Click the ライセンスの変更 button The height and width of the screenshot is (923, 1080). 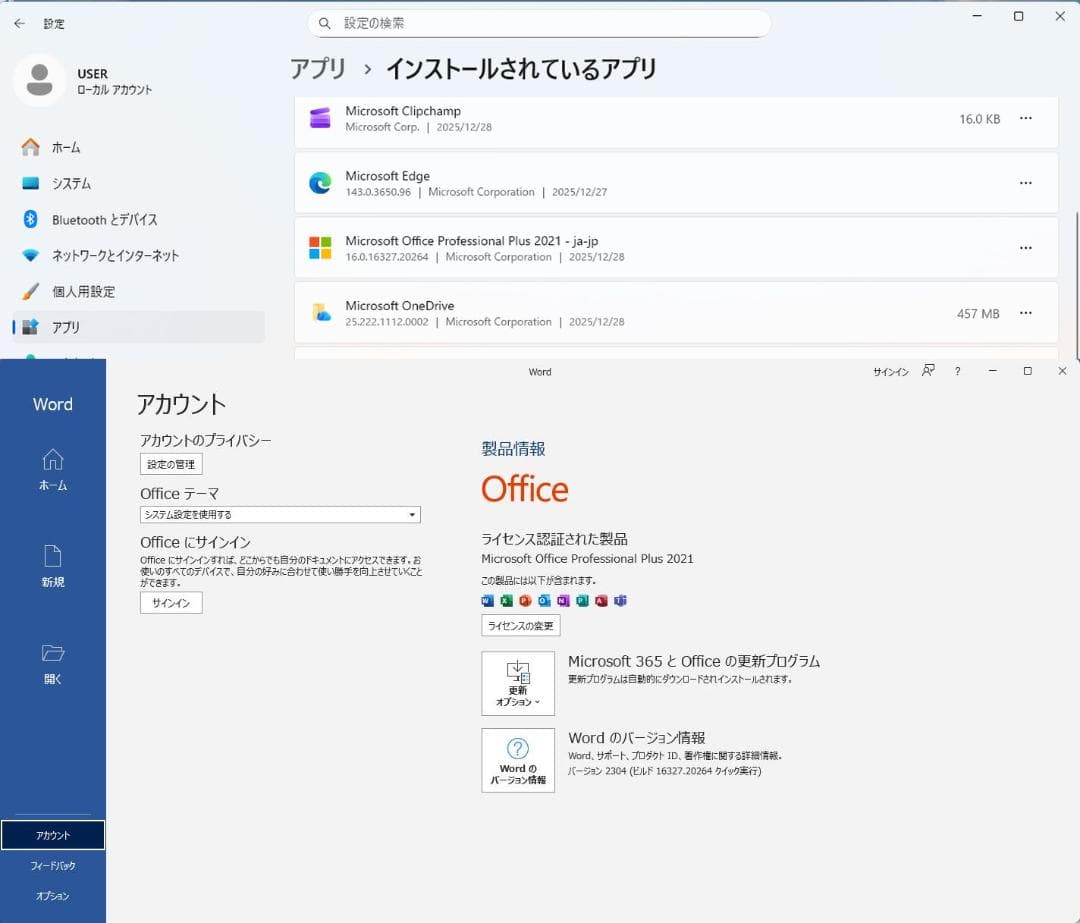tap(520, 625)
